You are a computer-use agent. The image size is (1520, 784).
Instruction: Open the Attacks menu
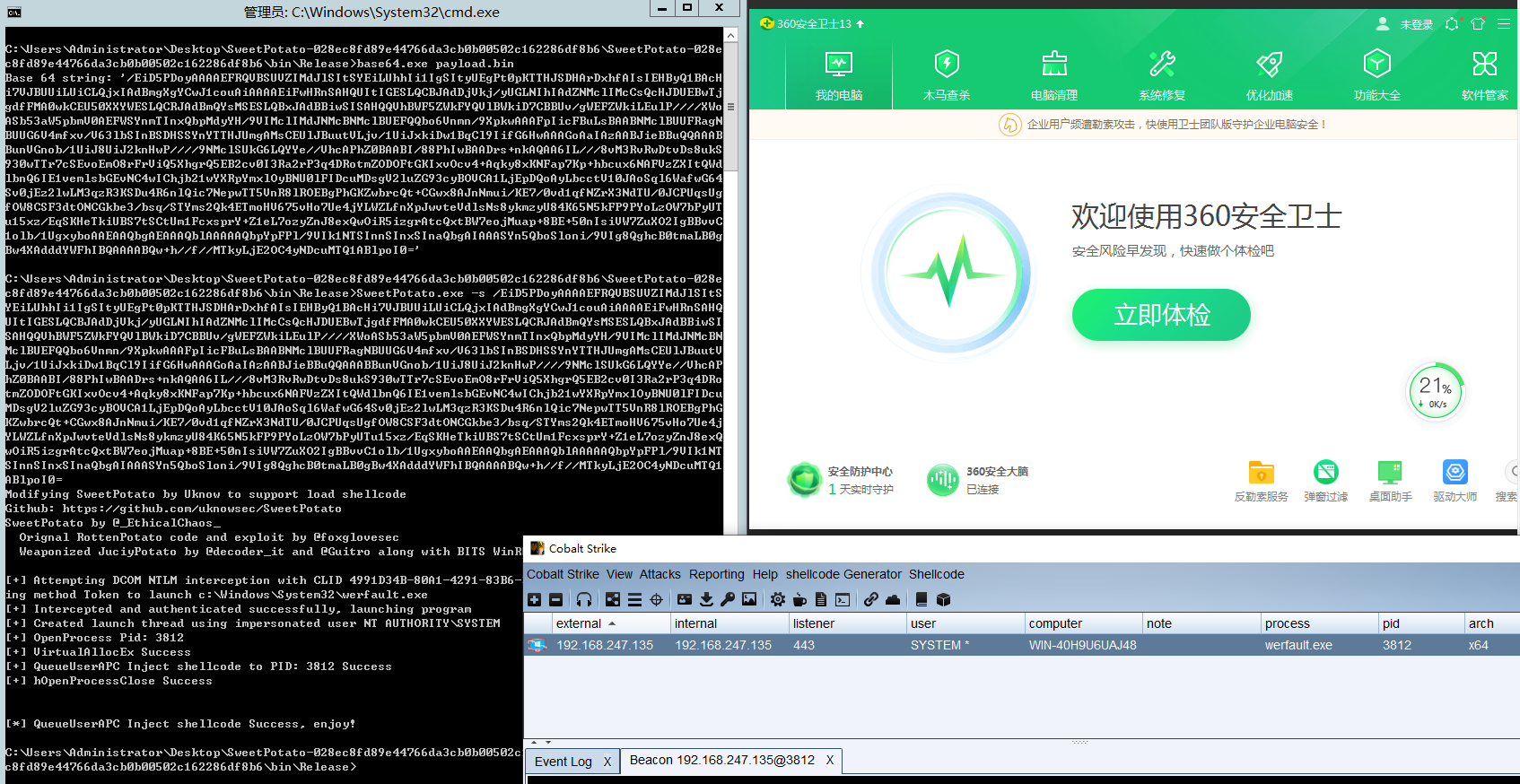click(x=660, y=574)
